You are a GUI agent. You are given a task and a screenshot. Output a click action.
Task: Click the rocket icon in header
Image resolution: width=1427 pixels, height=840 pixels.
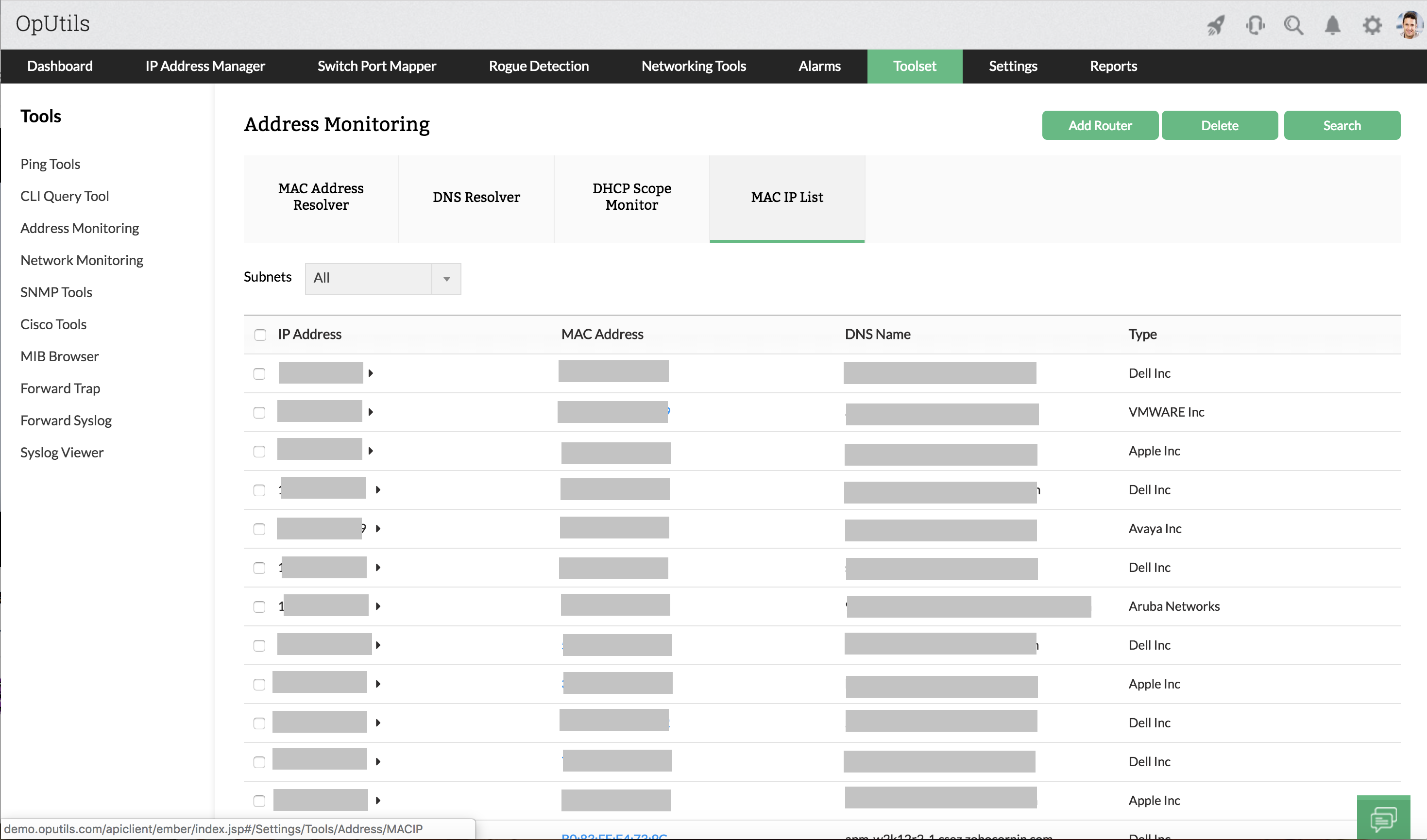click(1215, 25)
